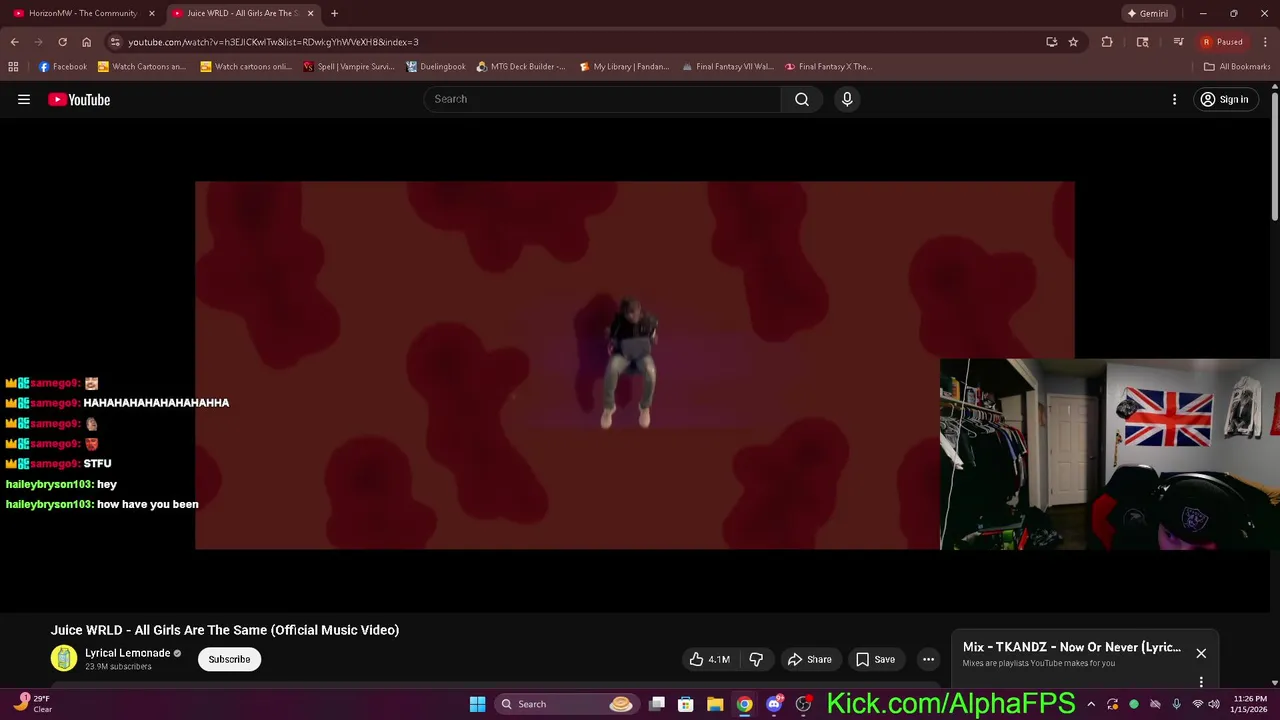Share the video
Image resolution: width=1280 pixels, height=720 pixels.
tap(810, 659)
